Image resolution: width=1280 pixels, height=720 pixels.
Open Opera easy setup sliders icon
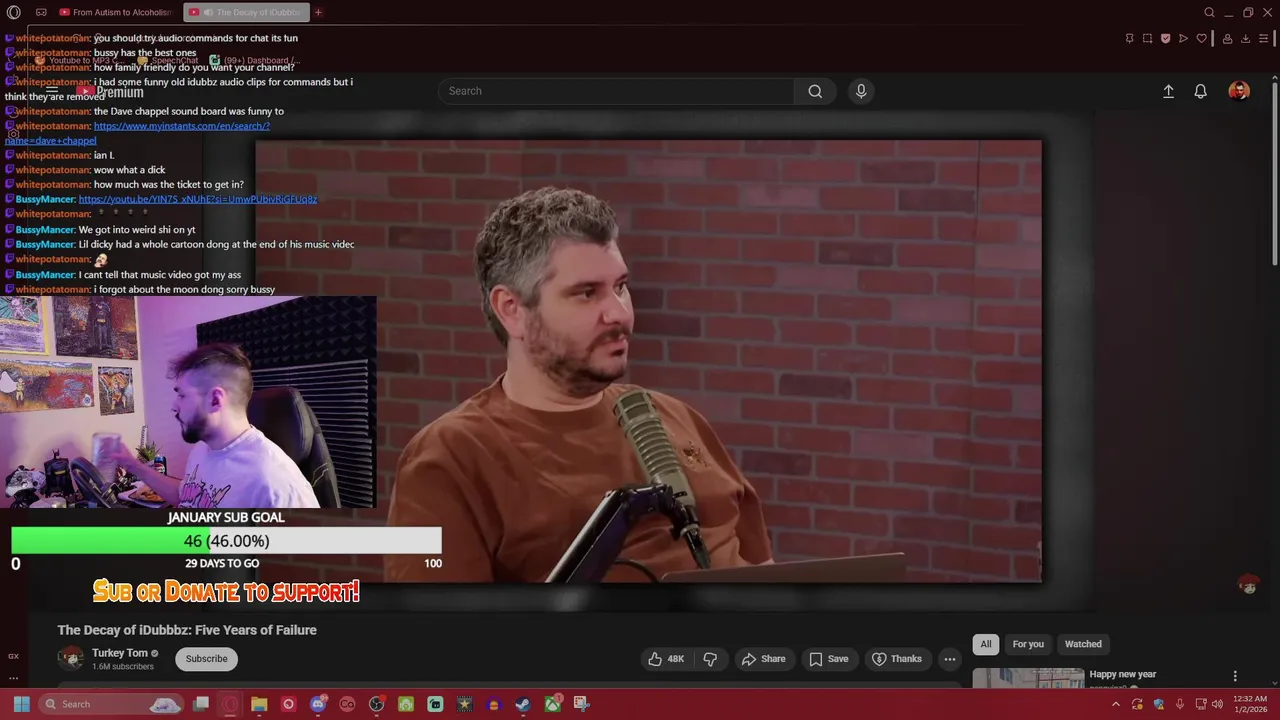click(1265, 38)
